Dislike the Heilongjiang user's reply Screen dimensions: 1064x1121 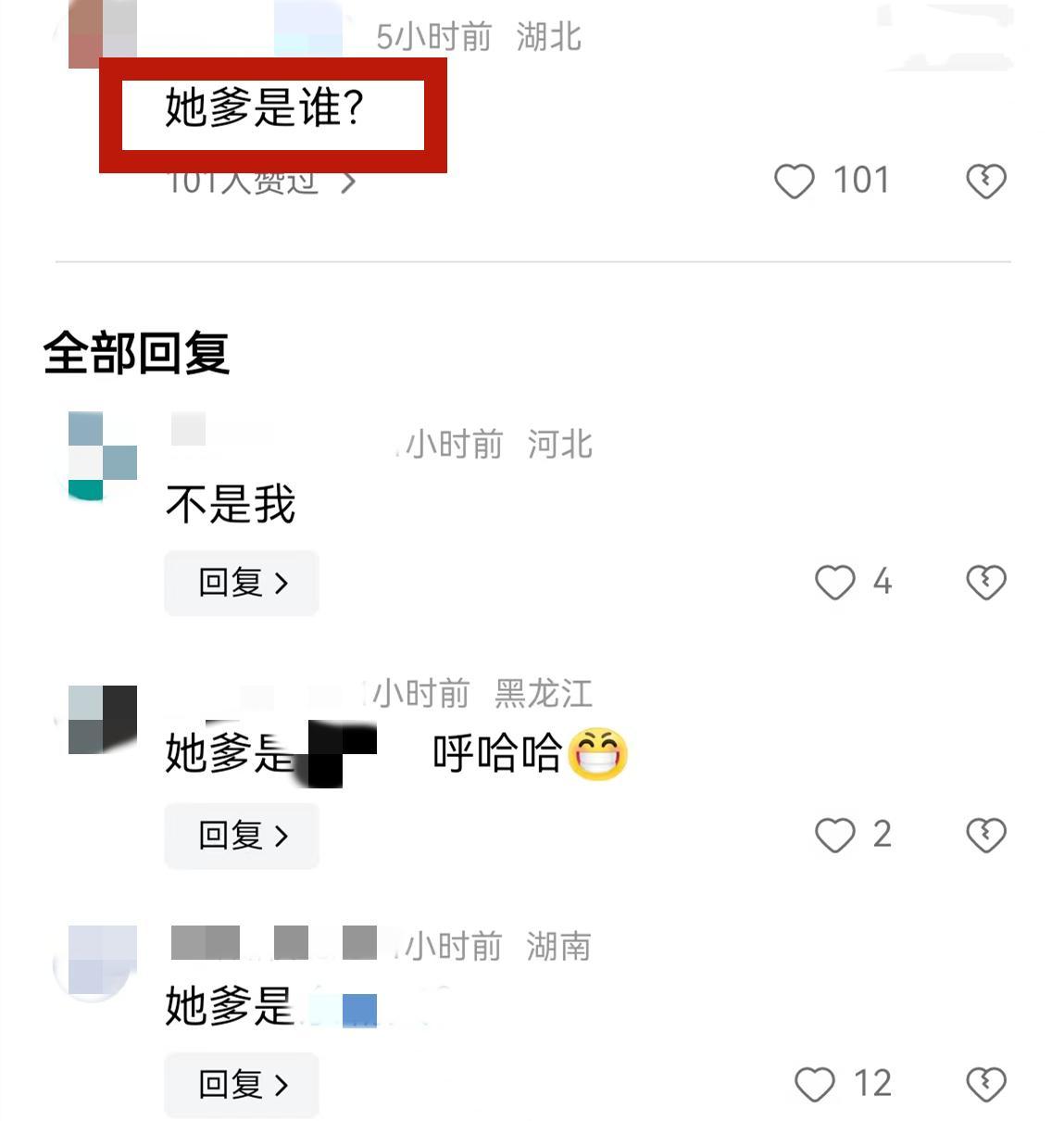pos(986,835)
